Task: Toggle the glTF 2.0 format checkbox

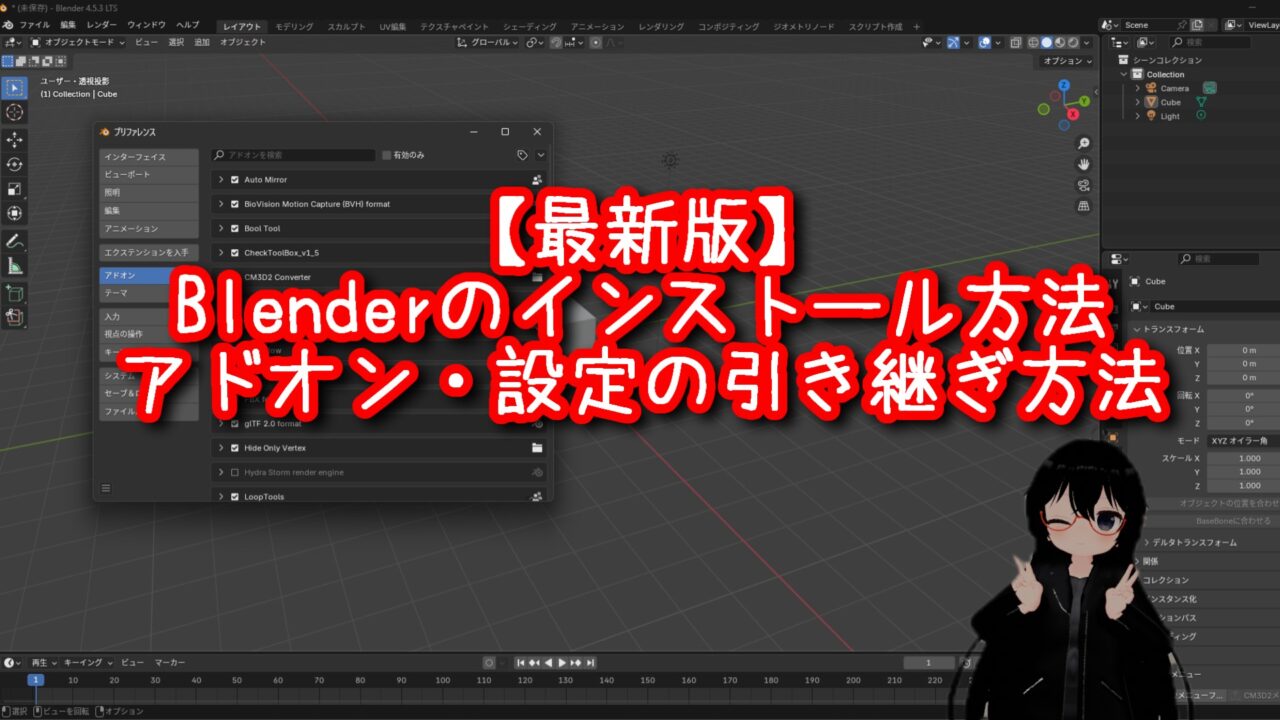Action: 235,423
